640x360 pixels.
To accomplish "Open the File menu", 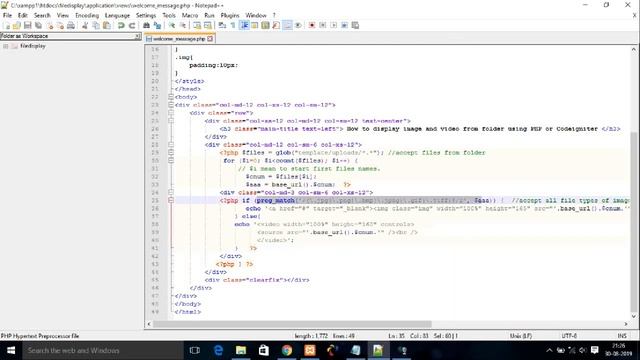I will (x=7, y=16).
